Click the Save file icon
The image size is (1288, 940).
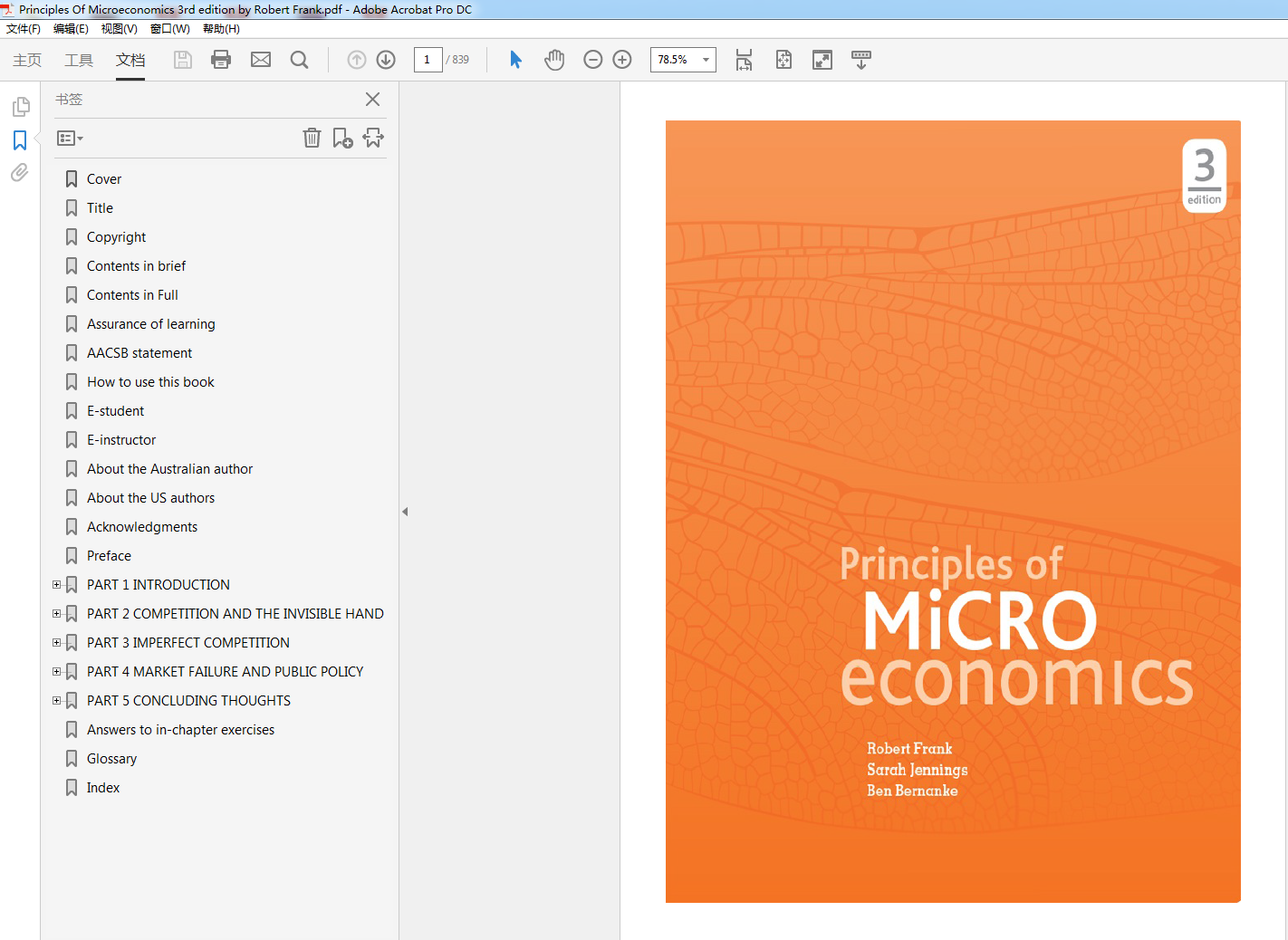pos(183,60)
